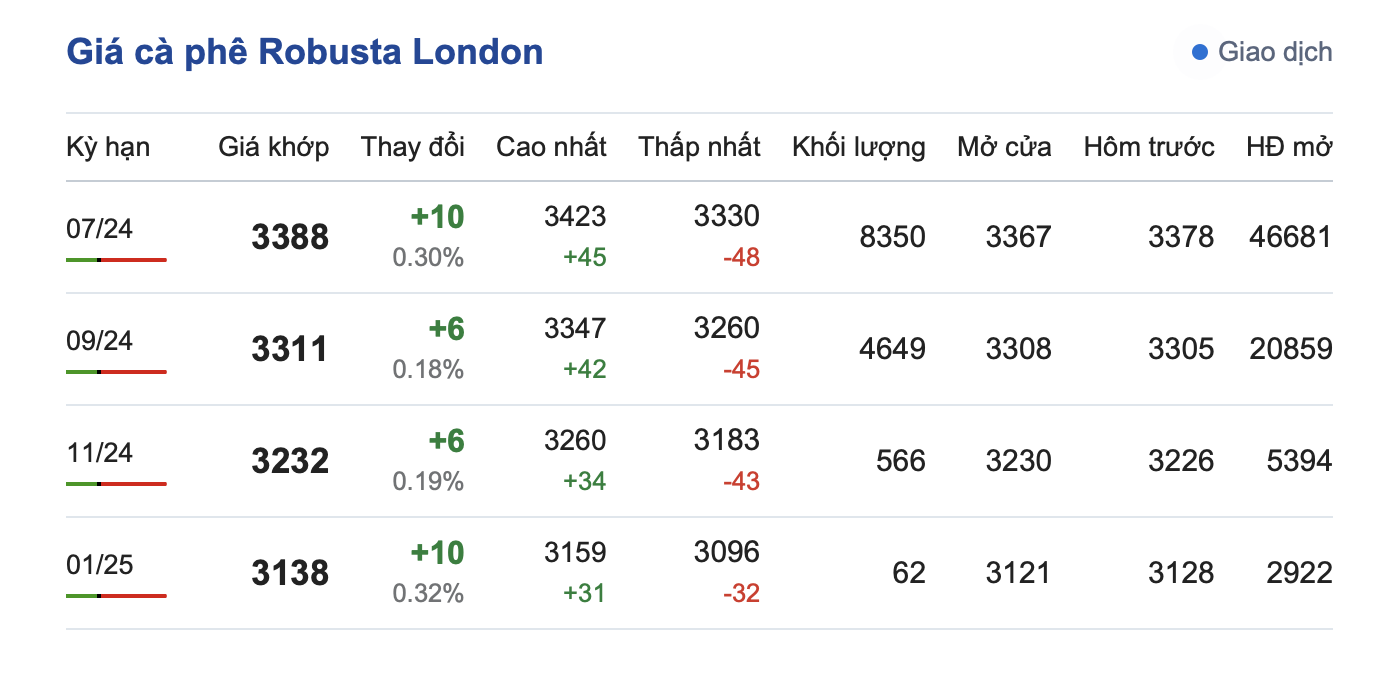The image size is (1386, 676).
Task: Select the Thay đổi column header
Action: click(x=412, y=147)
